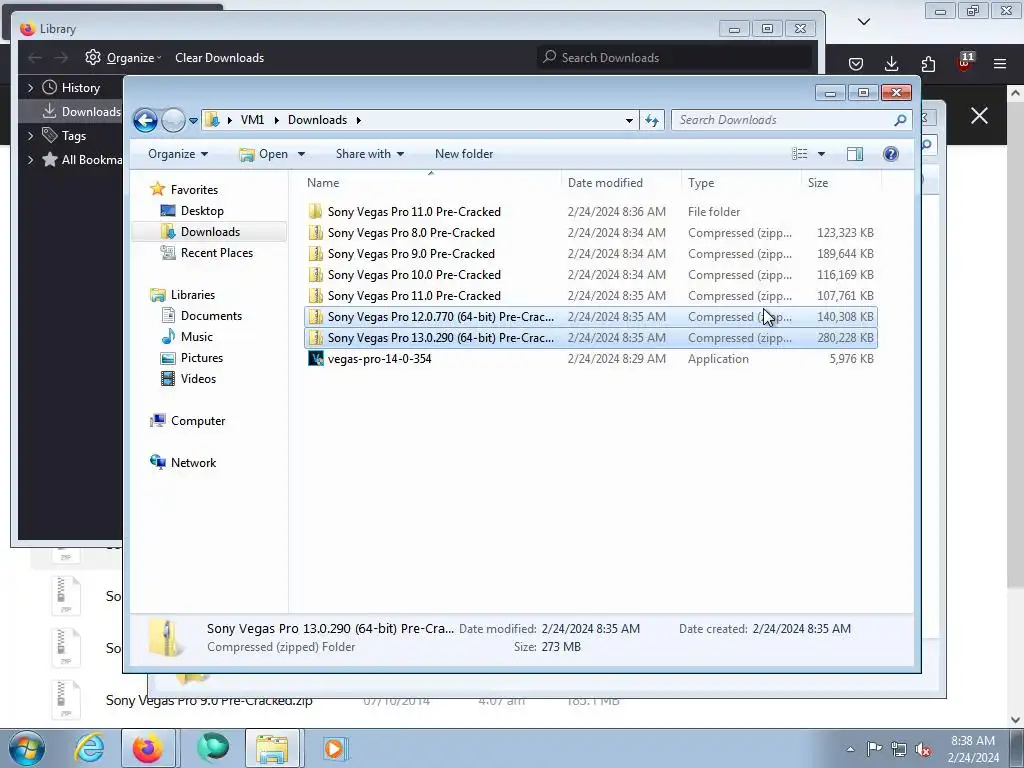Sort by Type column header
The image size is (1024, 768).
(x=741, y=183)
